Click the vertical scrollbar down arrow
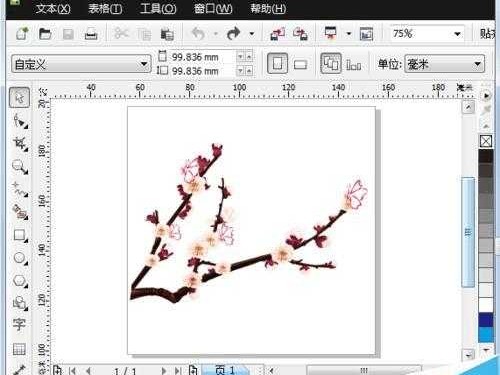The width and height of the screenshot is (500, 375). pos(469,355)
